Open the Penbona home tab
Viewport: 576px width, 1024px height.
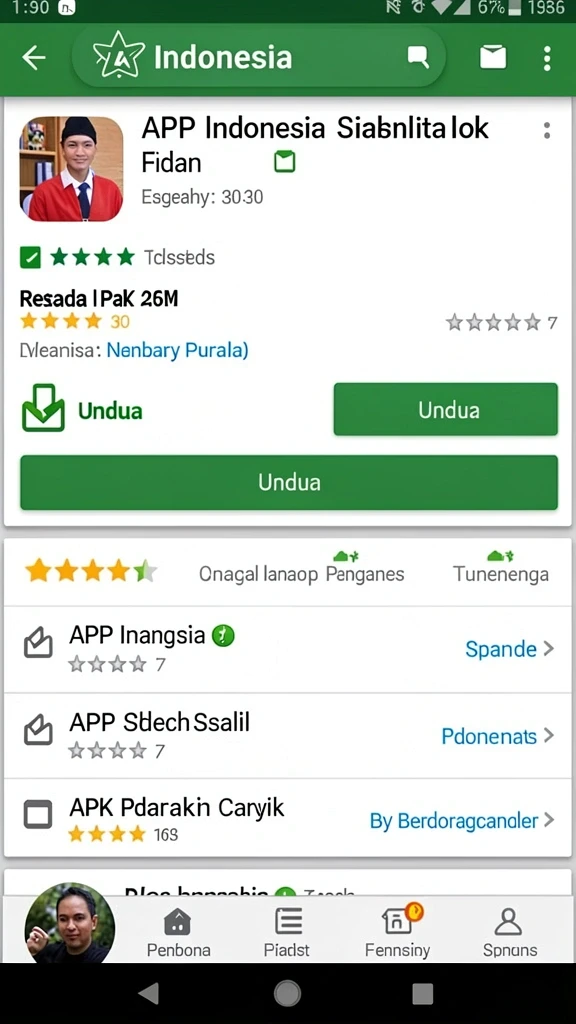[x=178, y=933]
